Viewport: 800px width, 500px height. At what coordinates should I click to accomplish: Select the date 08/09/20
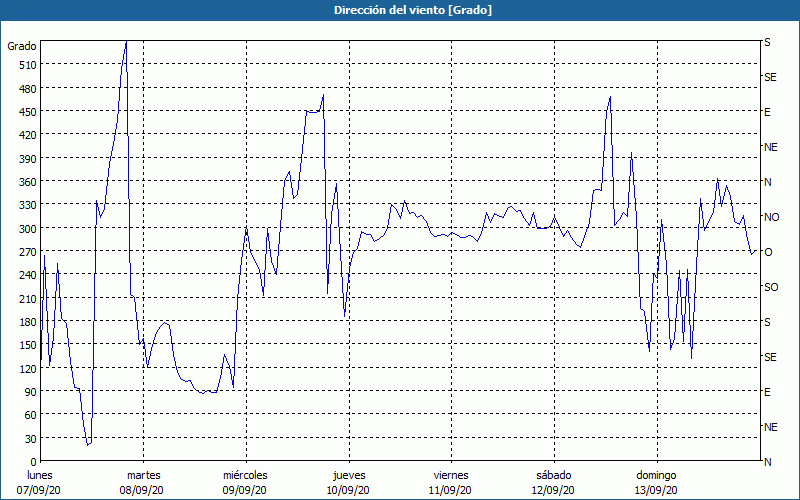click(x=142, y=490)
